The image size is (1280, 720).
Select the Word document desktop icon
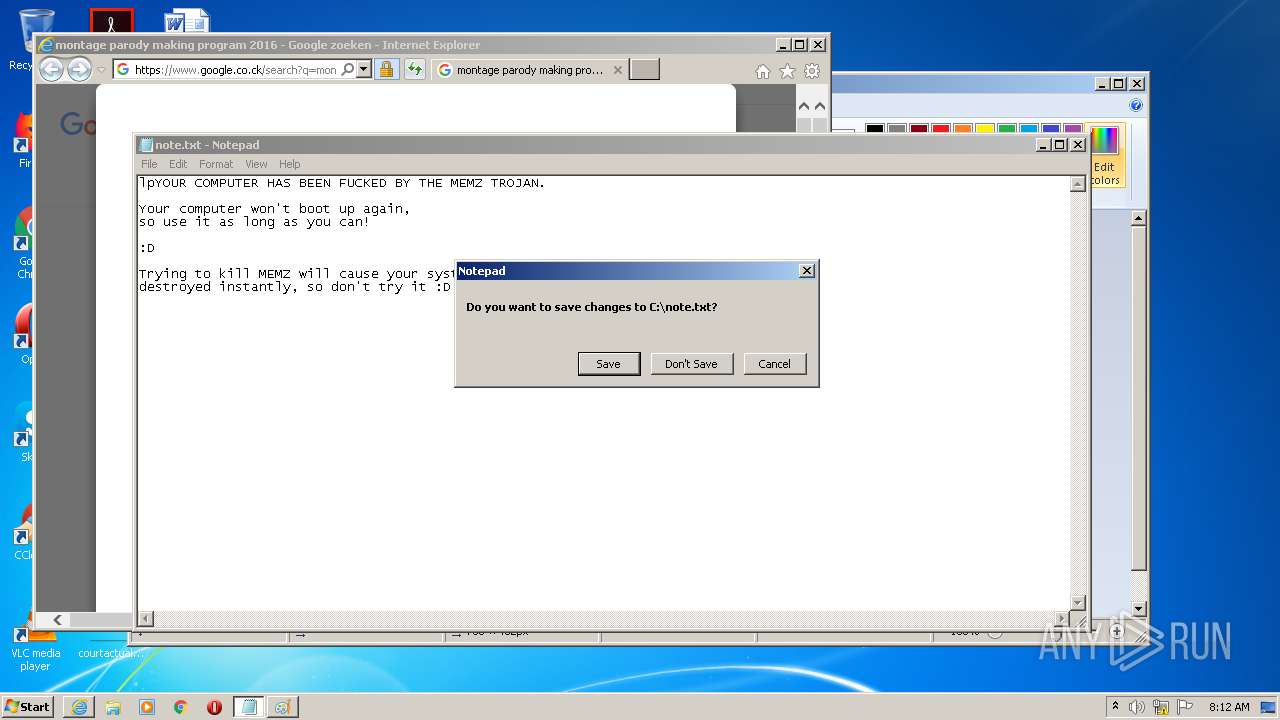[187, 20]
